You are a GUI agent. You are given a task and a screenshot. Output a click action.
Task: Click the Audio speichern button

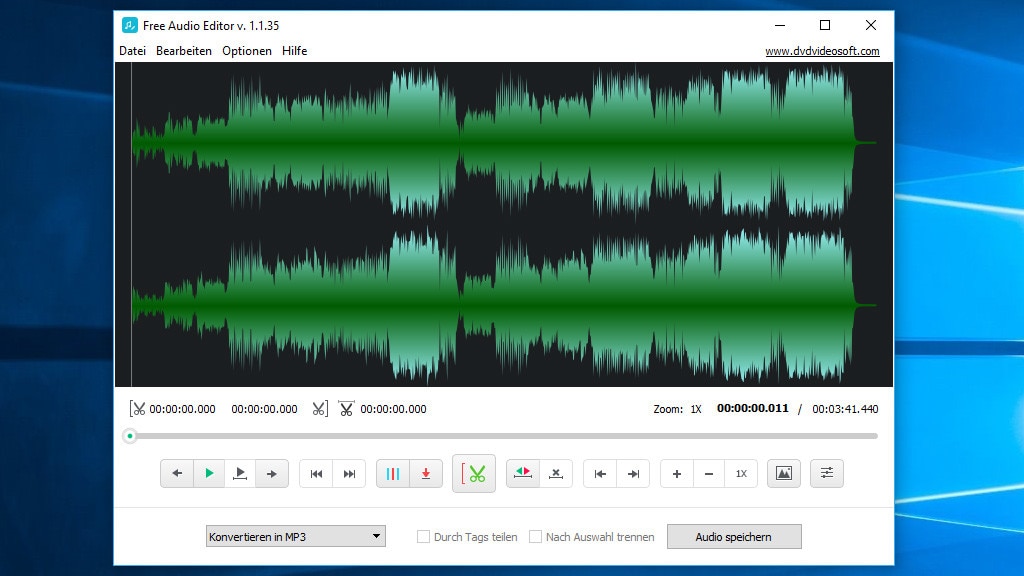(735, 536)
